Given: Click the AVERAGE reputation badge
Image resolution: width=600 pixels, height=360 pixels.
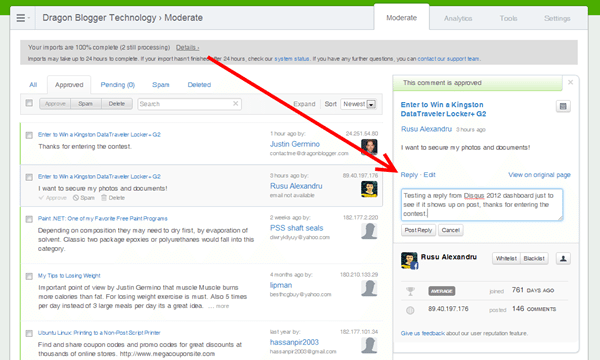Looking at the screenshot, I should (x=442, y=291).
